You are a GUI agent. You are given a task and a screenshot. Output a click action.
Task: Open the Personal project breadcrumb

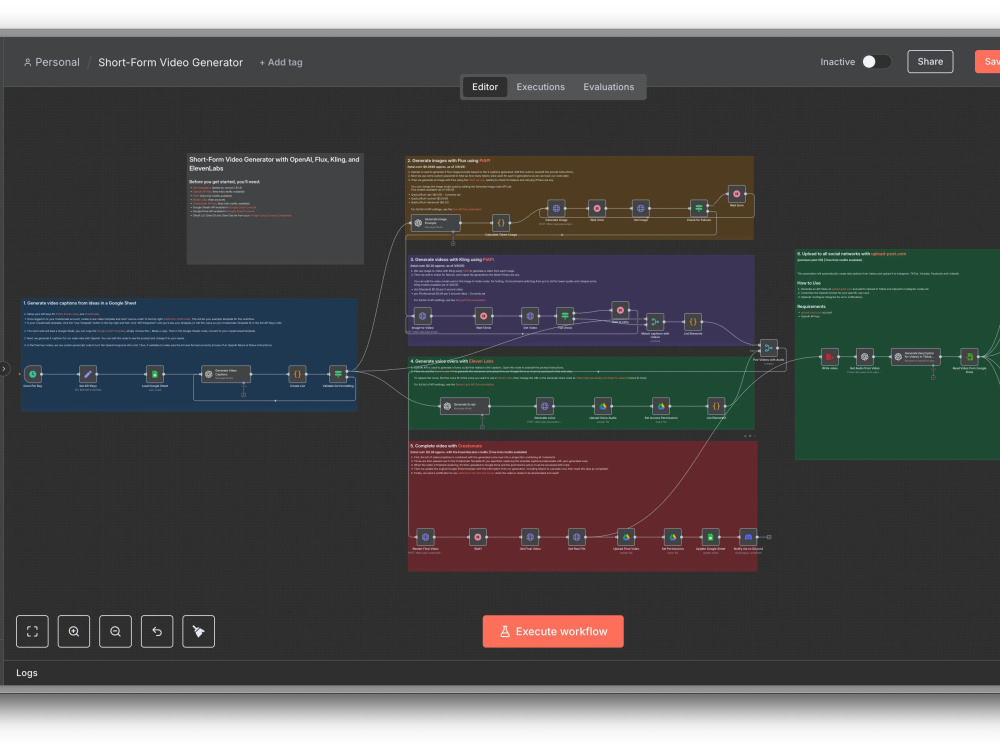(x=52, y=62)
